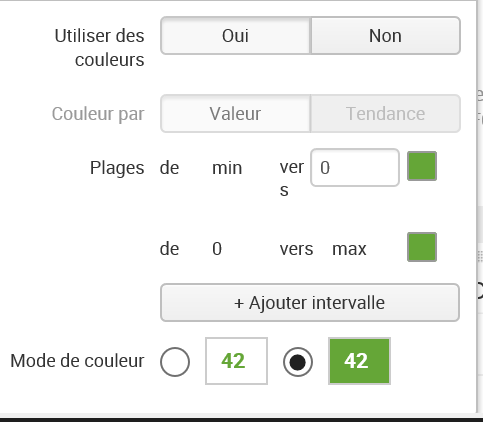Select Non for Utiliser des couleurs
The width and height of the screenshot is (483, 422).
(386, 36)
